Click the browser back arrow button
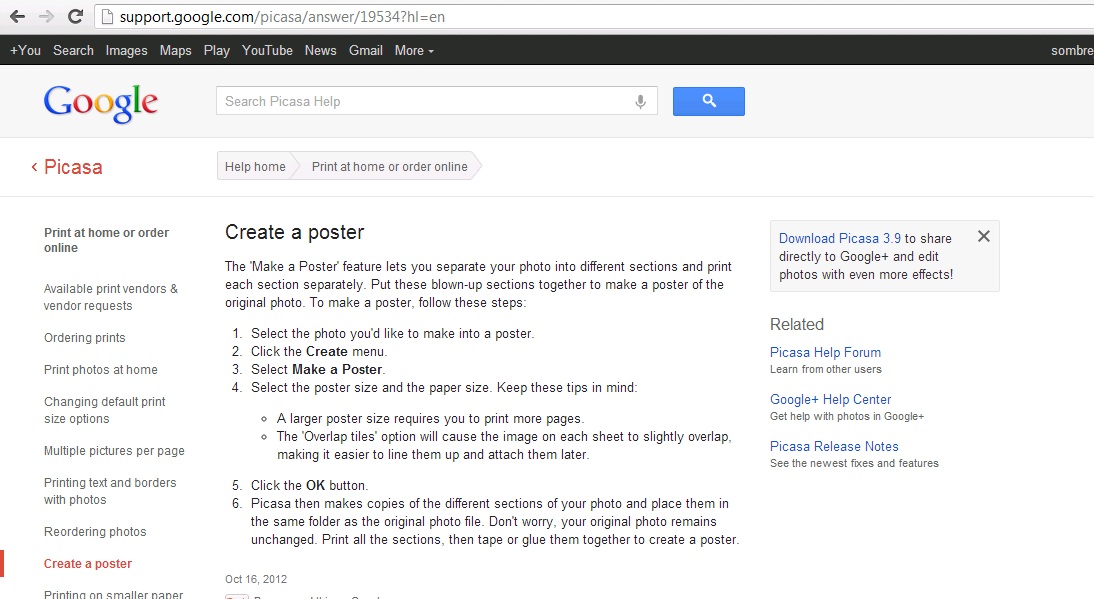This screenshot has width=1094, height=599. pyautogui.click(x=17, y=17)
